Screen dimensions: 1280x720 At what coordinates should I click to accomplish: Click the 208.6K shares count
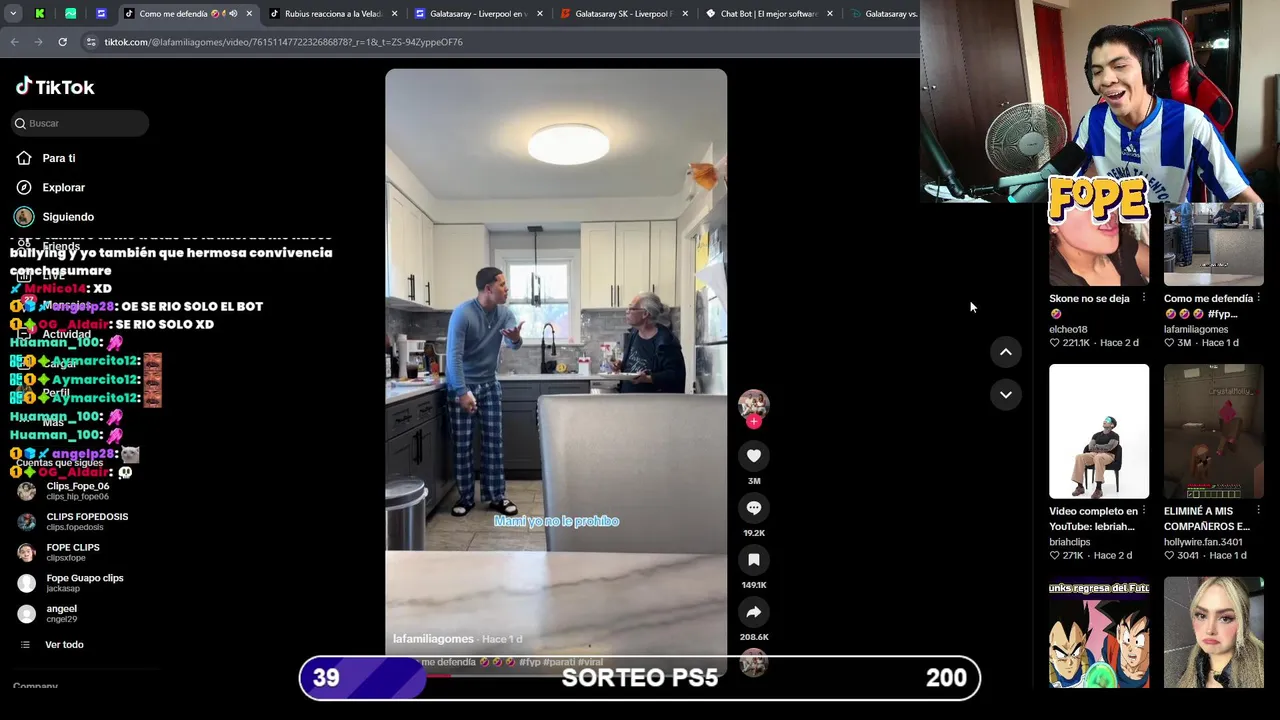pyautogui.click(x=754, y=637)
